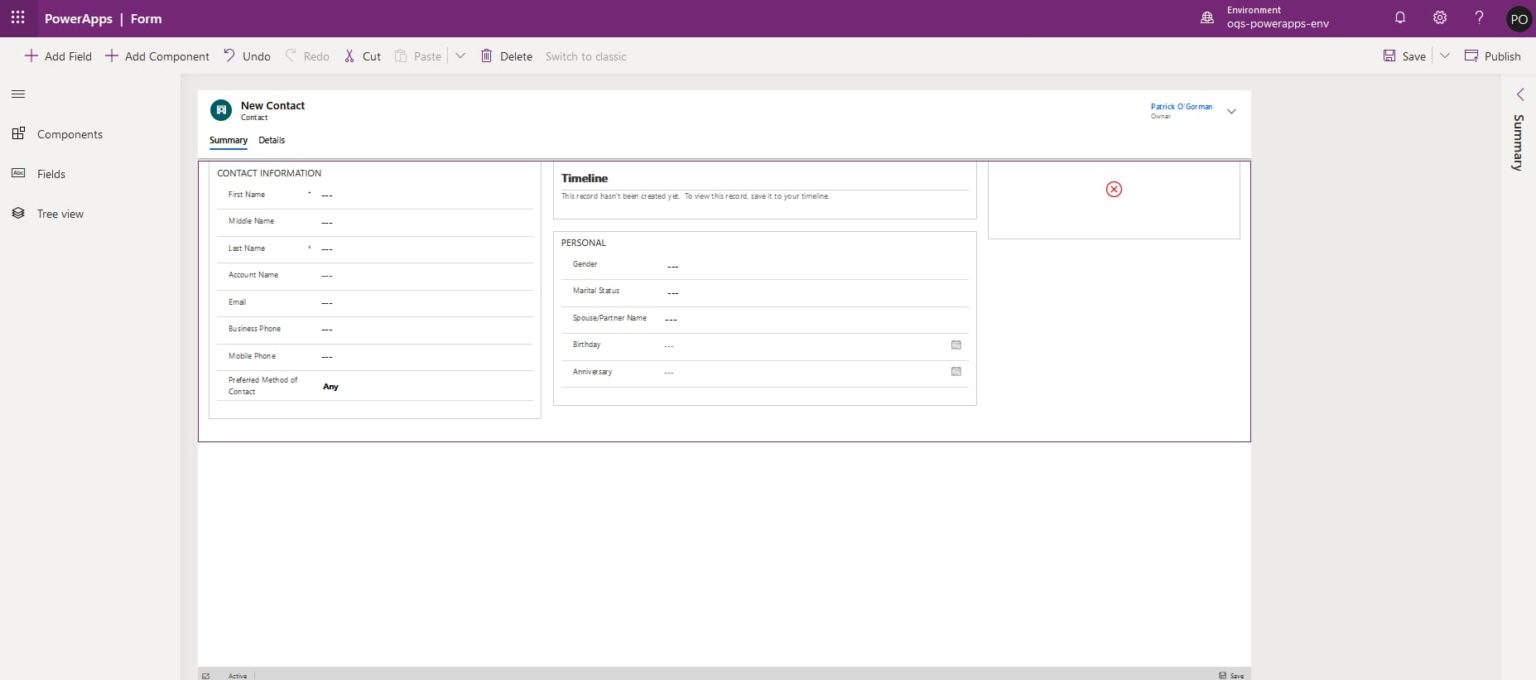Click the notifications bell icon

[x=1399, y=18]
